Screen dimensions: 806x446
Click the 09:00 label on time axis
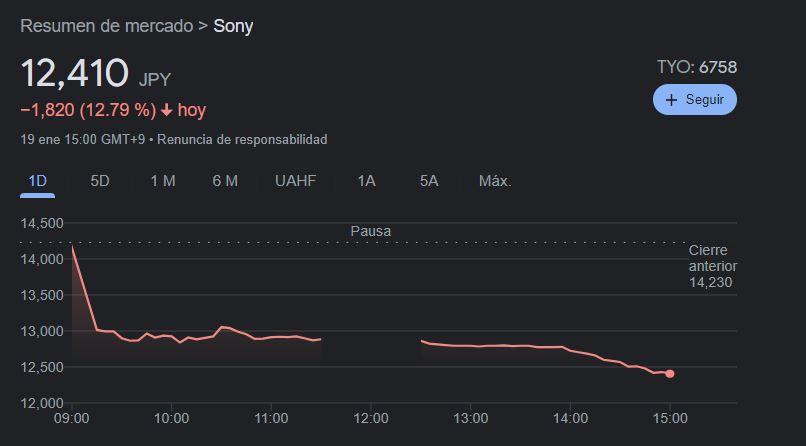72,418
